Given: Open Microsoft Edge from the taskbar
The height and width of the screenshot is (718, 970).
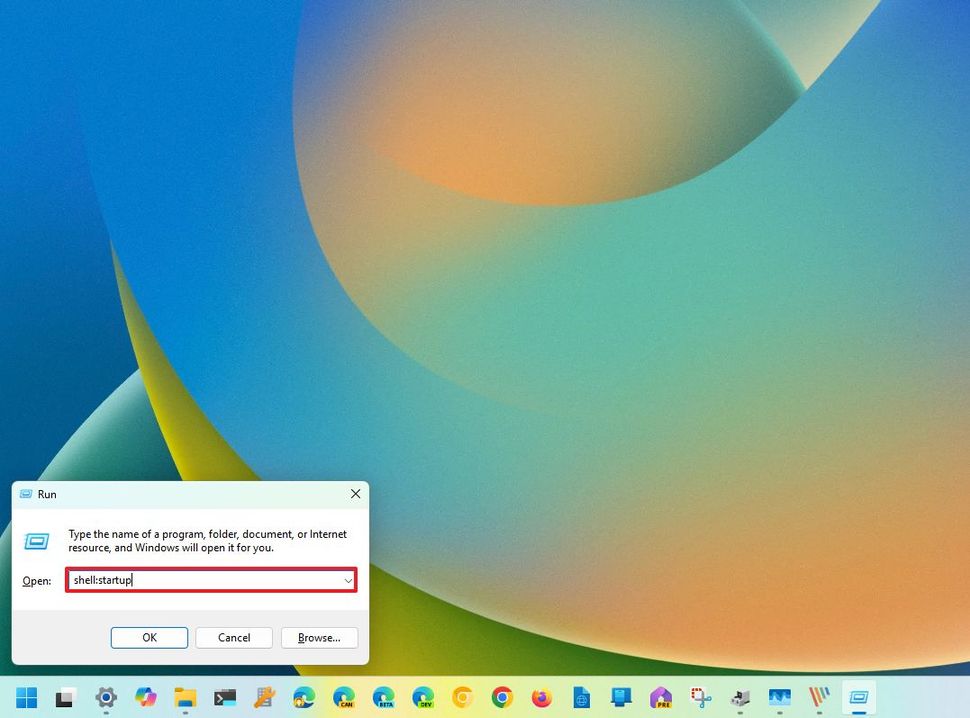Looking at the screenshot, I should [304, 697].
